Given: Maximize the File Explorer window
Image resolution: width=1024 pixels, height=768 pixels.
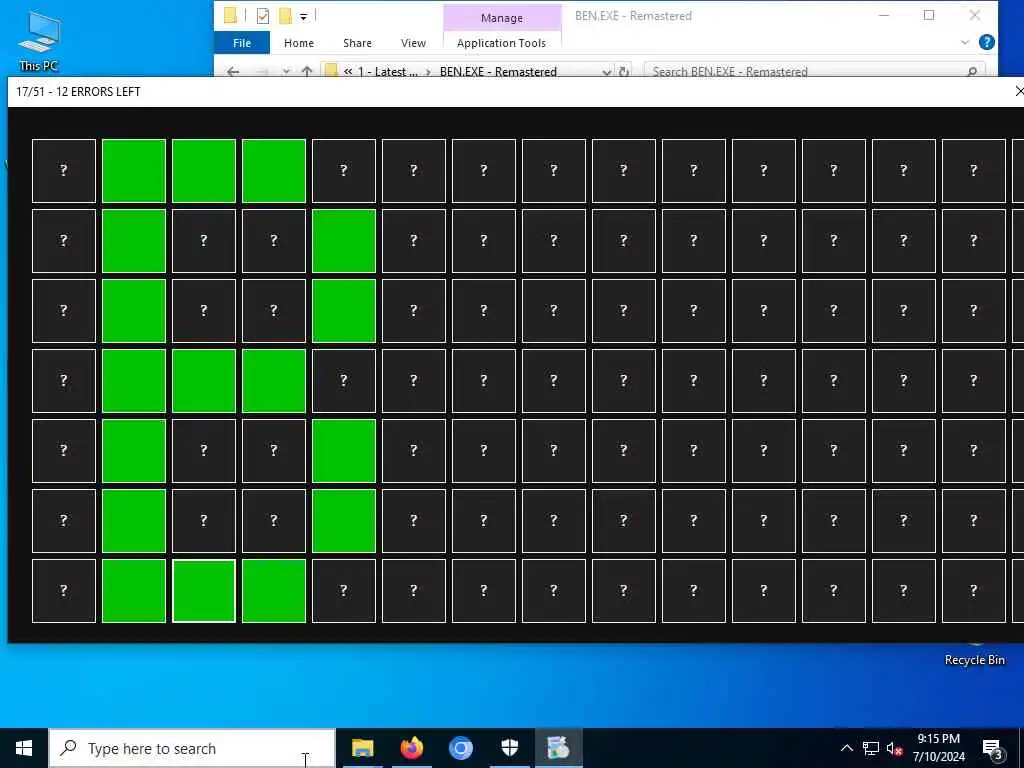Looking at the screenshot, I should click(929, 15).
